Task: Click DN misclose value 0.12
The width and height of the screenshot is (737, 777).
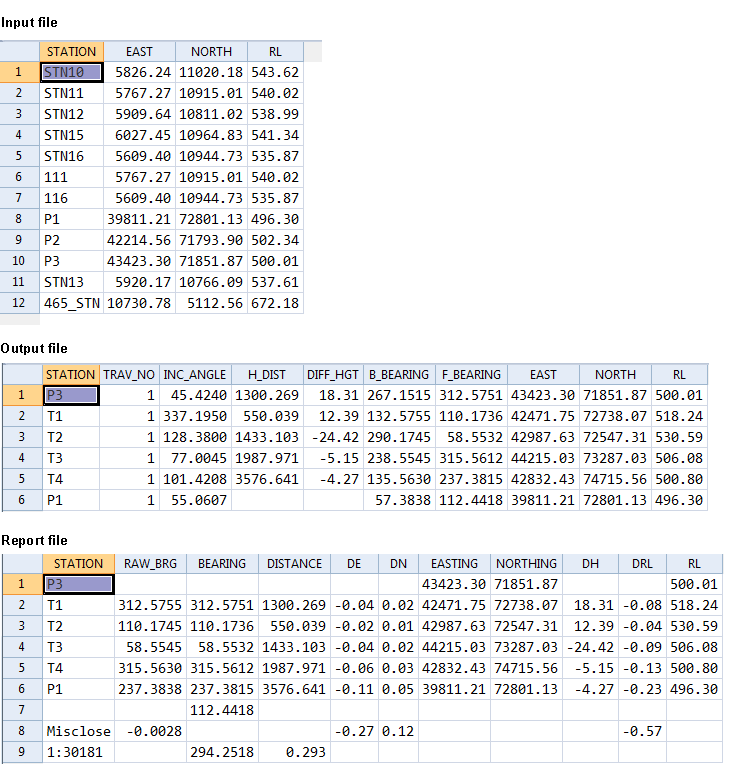Action: click(398, 731)
